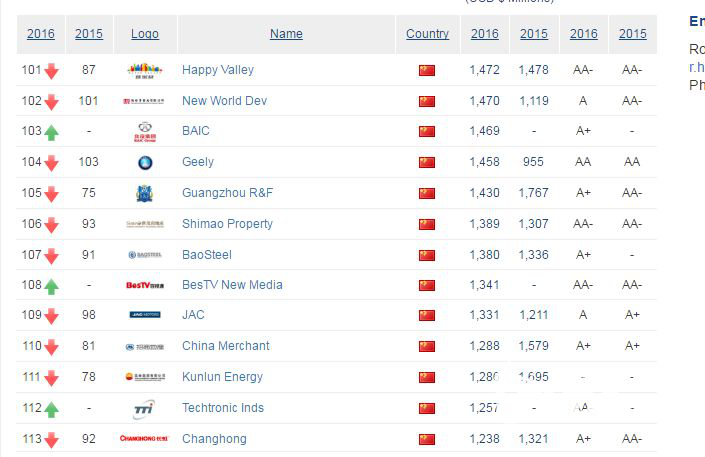Click China flag in Geely row

pyautogui.click(x=427, y=162)
